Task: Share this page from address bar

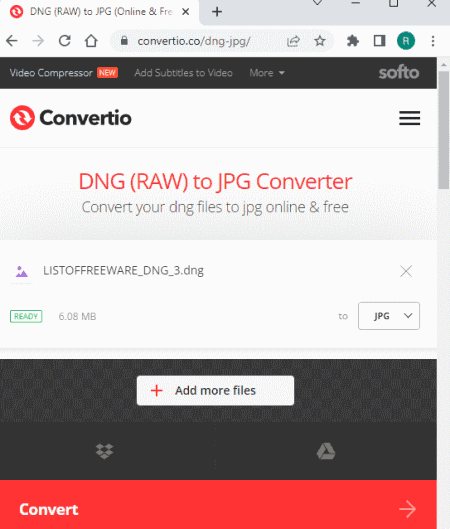Action: click(x=293, y=41)
